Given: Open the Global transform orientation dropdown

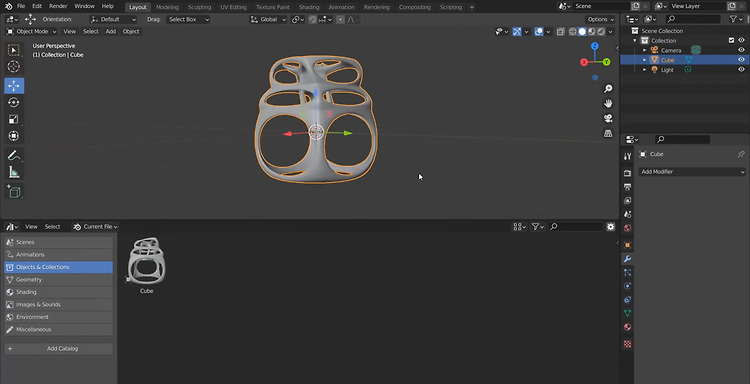Looking at the screenshot, I should [268, 20].
